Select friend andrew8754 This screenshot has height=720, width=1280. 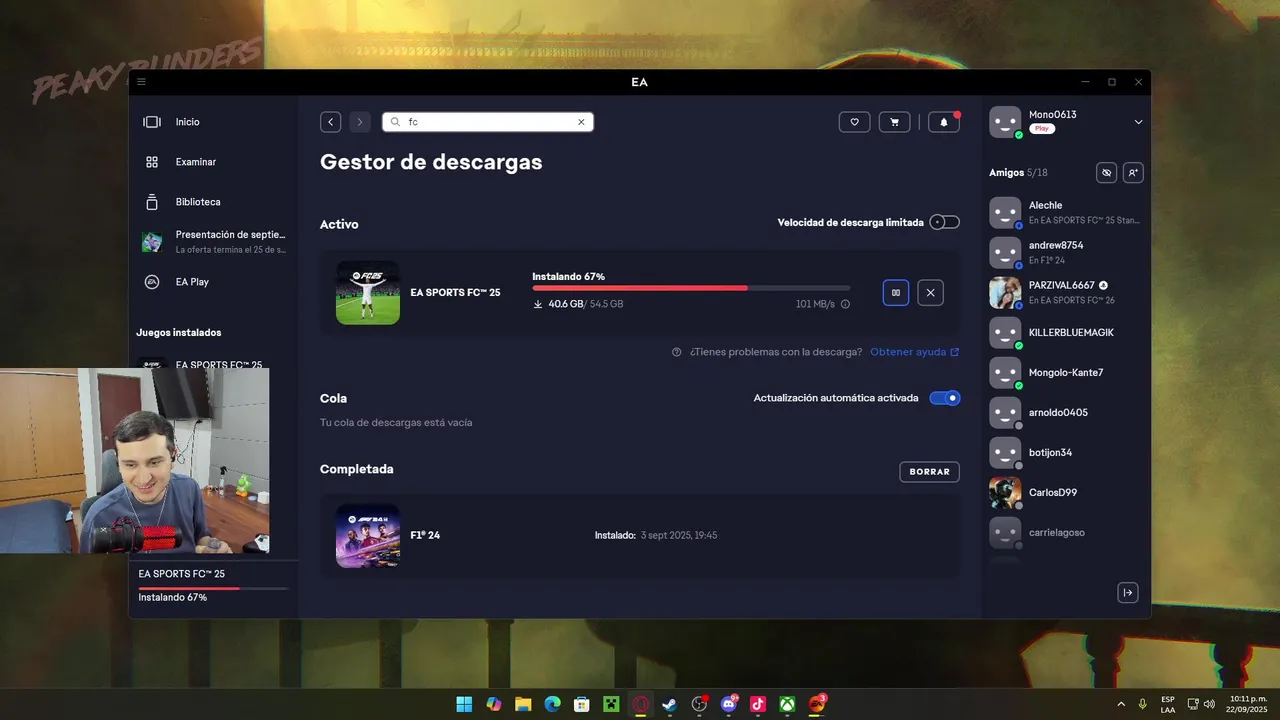(x=1067, y=252)
